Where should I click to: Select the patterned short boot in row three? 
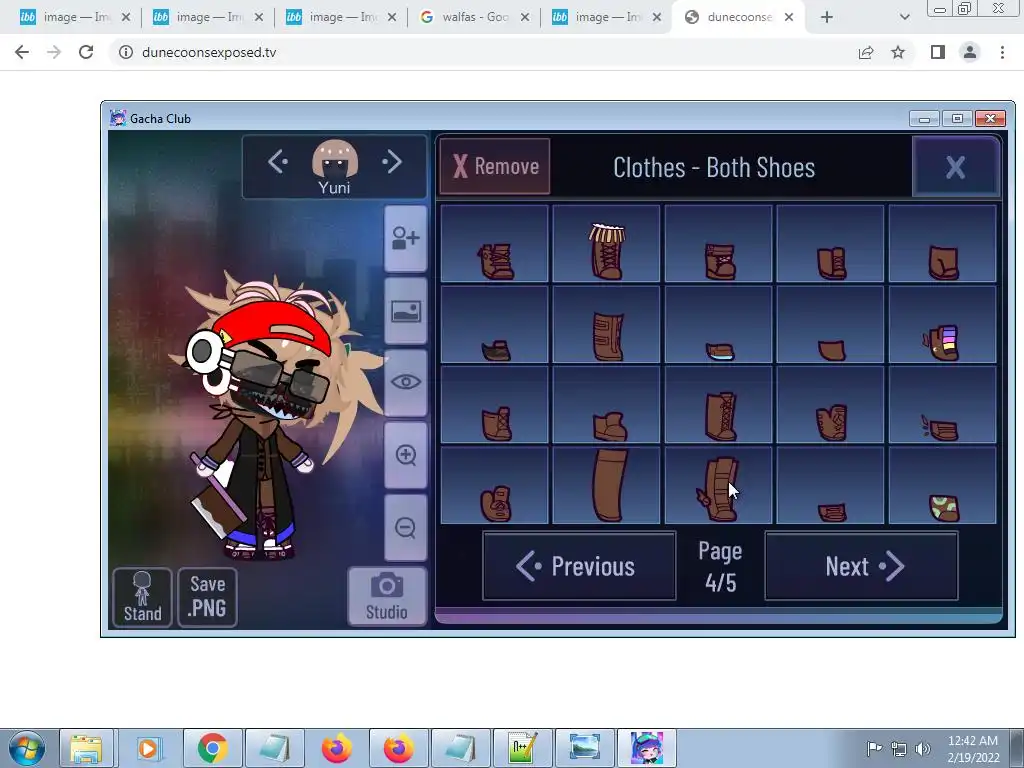pos(830,405)
